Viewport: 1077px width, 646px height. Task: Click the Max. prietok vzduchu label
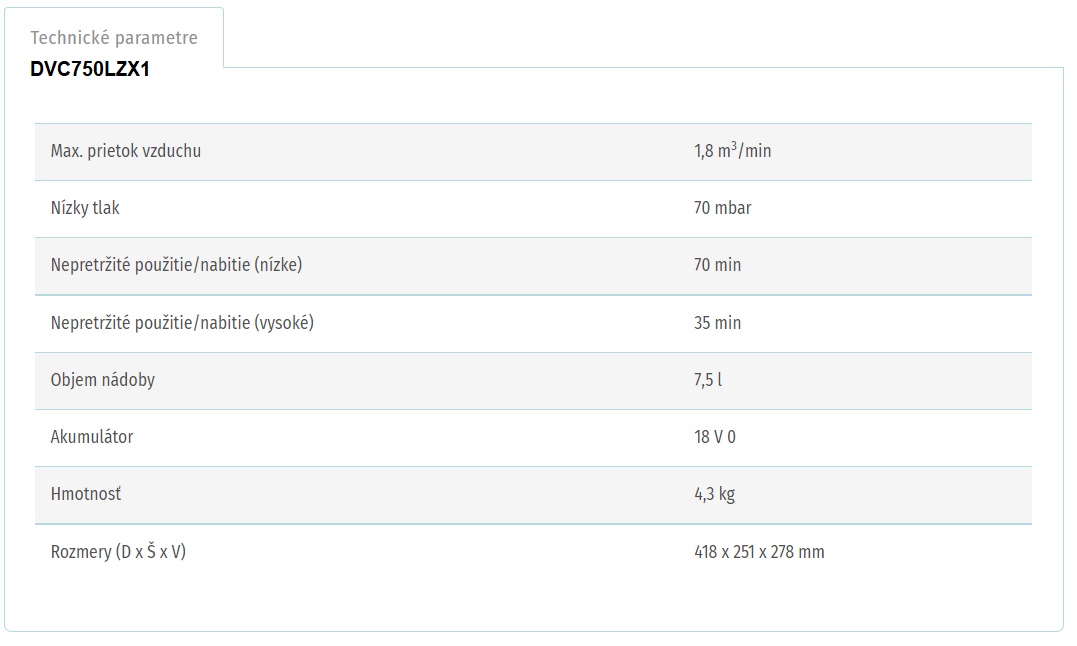pos(126,151)
